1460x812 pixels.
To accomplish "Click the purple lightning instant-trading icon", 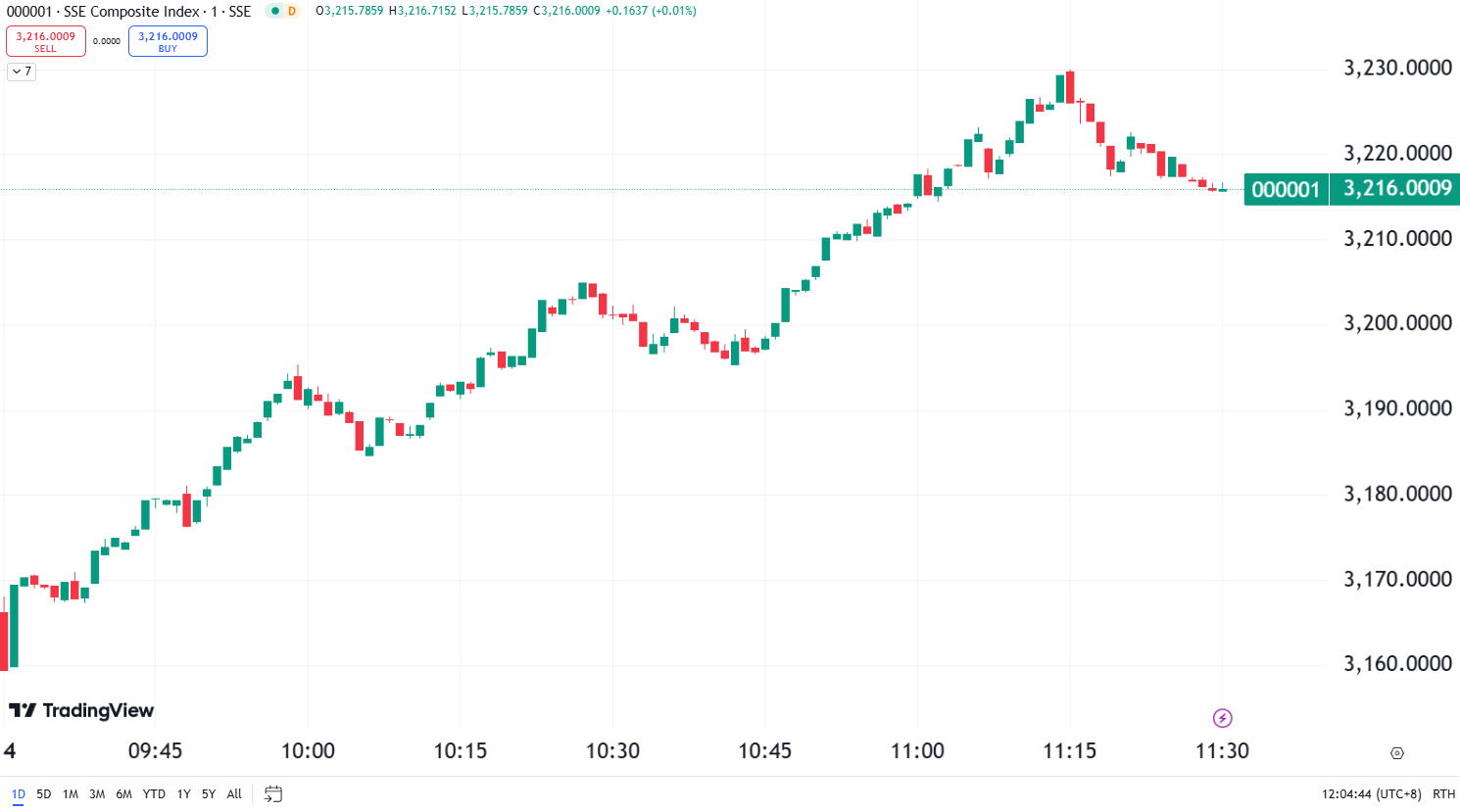I will click(x=1223, y=719).
